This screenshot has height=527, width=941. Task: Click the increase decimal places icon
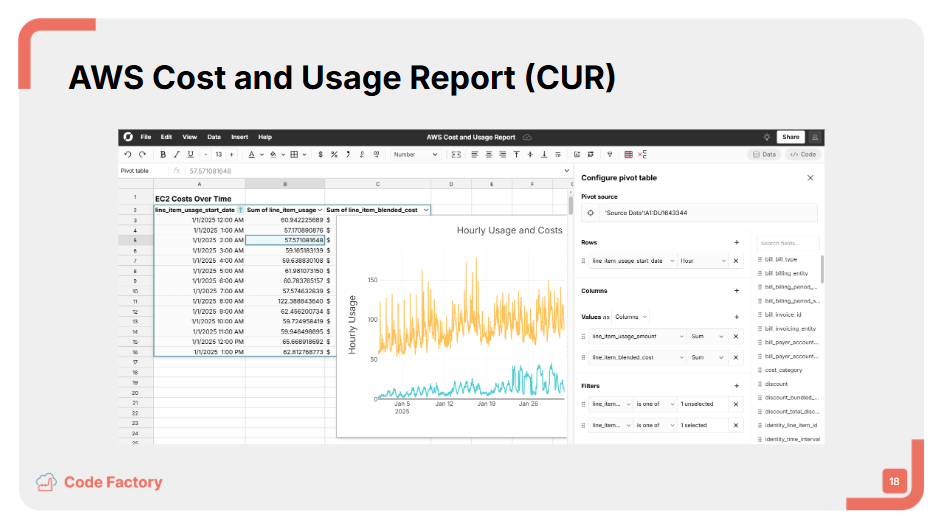click(x=376, y=155)
